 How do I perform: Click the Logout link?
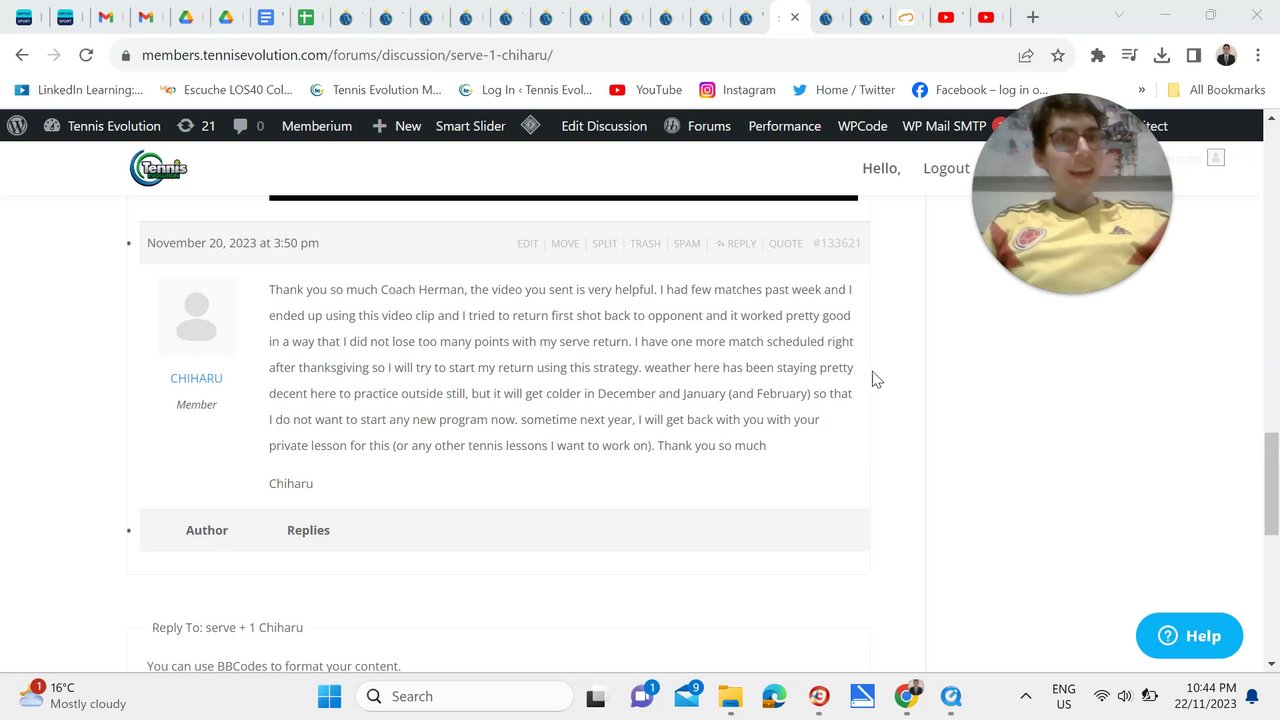tap(946, 168)
